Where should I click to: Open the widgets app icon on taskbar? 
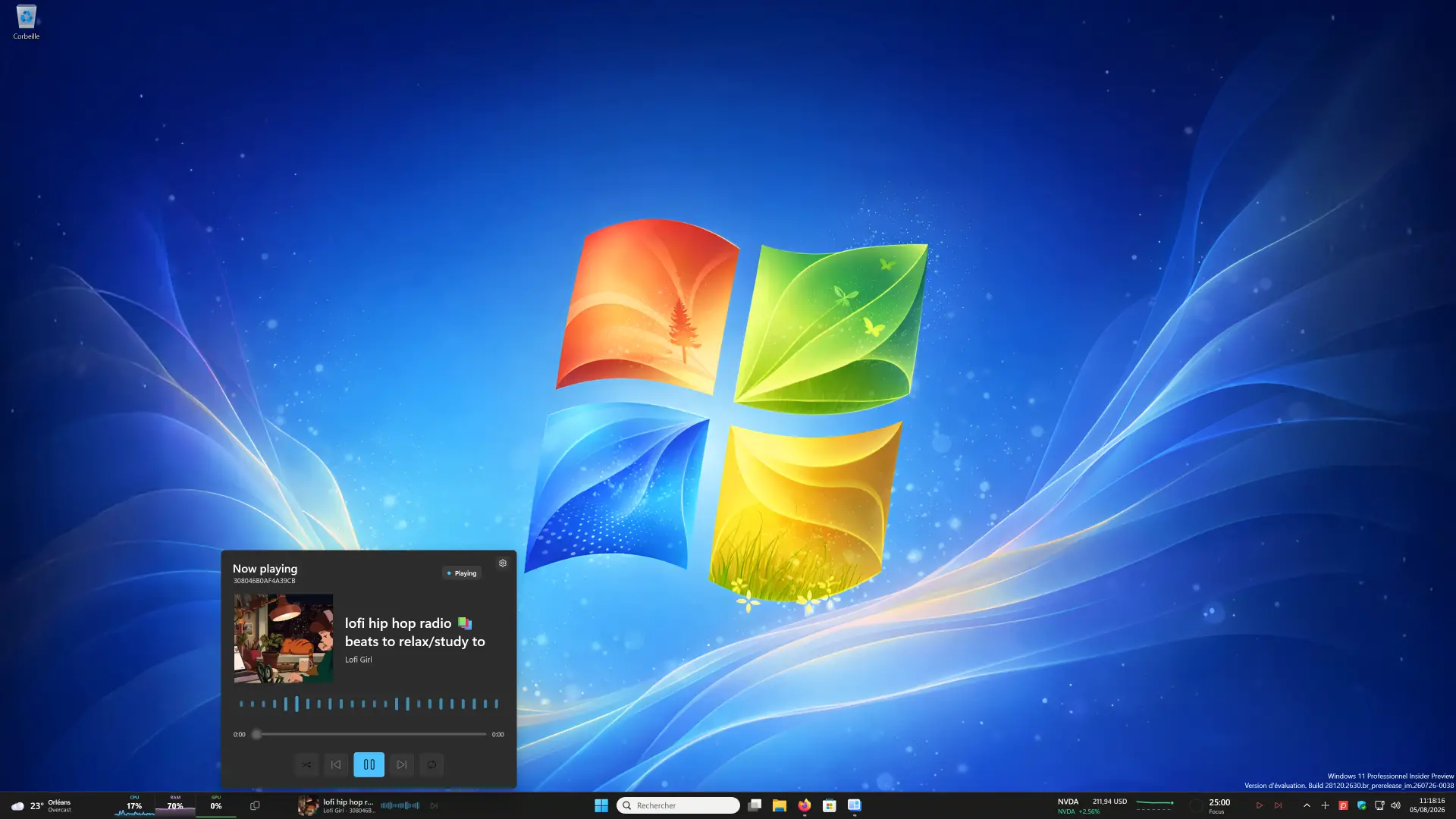[x=855, y=805]
